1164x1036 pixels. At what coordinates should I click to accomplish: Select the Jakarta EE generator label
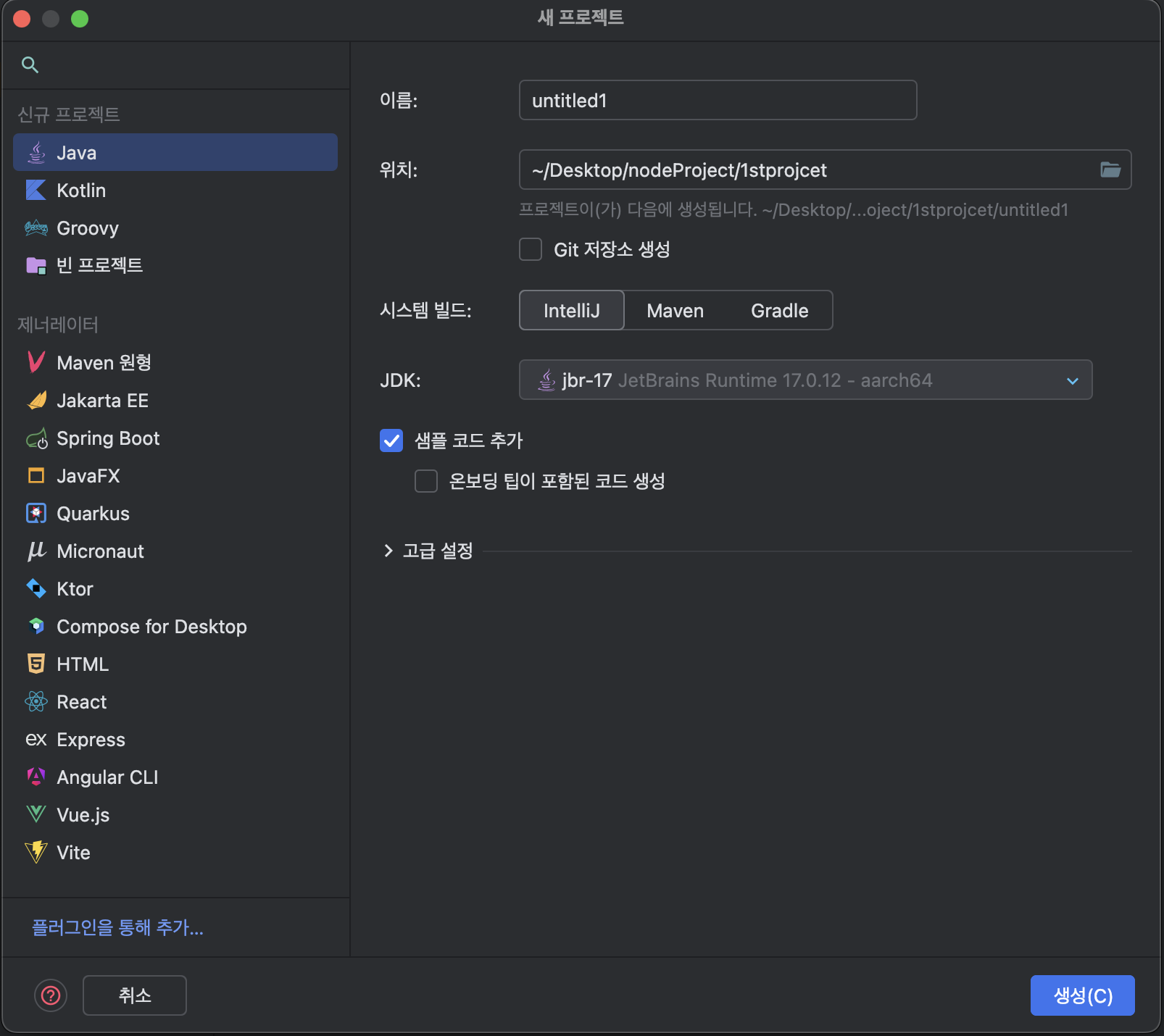click(x=102, y=401)
